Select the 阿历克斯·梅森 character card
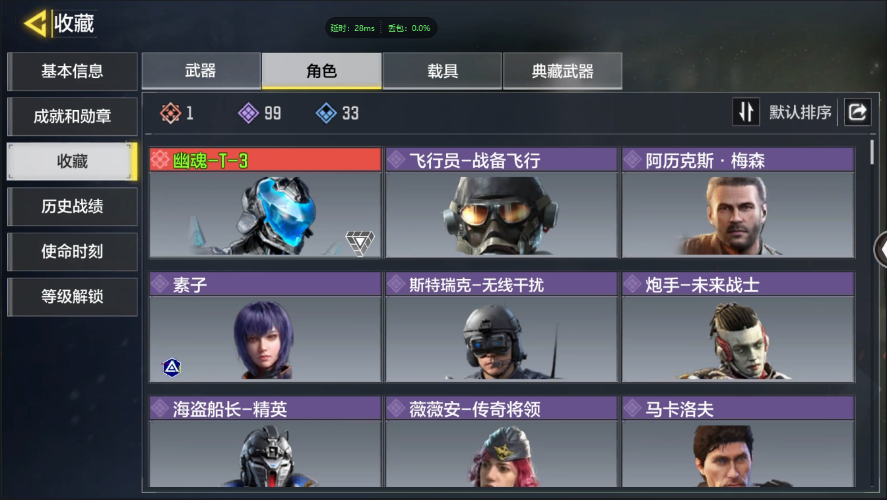This screenshot has width=887, height=500. [738, 203]
